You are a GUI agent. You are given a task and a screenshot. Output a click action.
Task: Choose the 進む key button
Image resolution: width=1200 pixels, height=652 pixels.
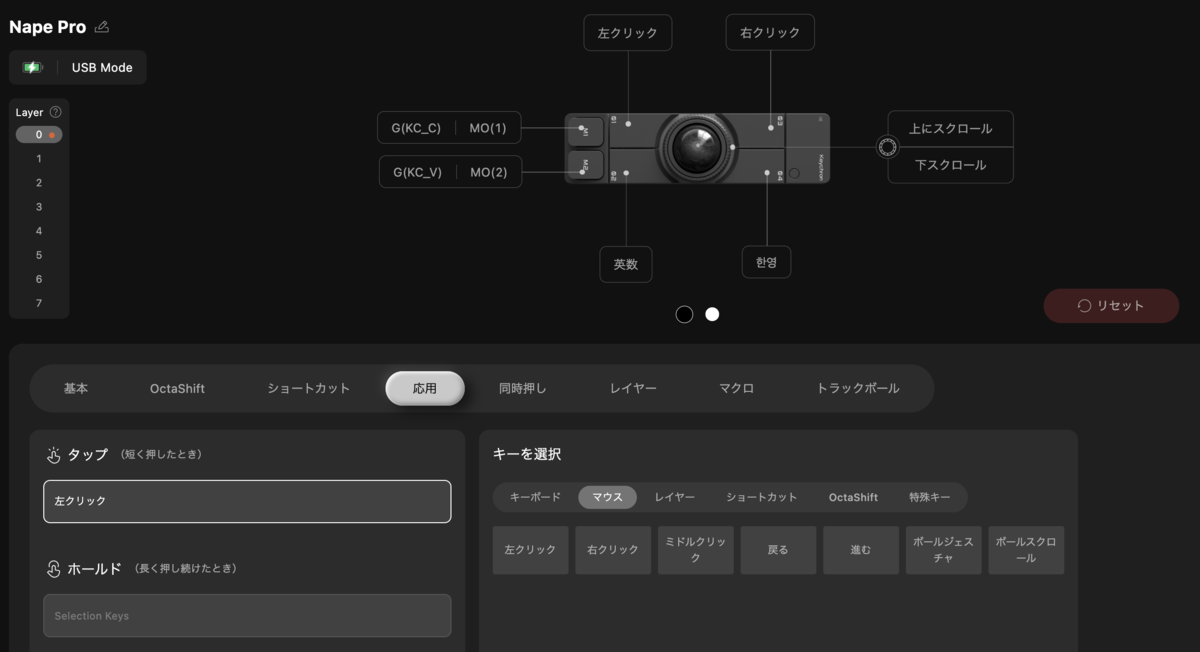tap(861, 550)
